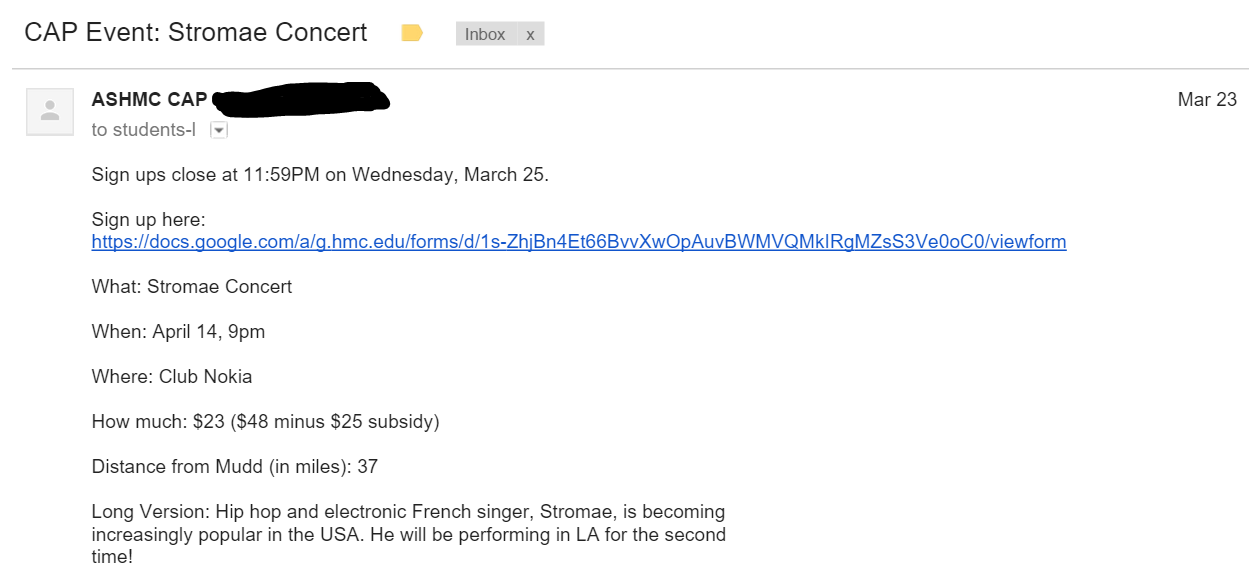Expand recipient details arrow beside students-l
Viewport: 1249px width, 583px height.
click(219, 130)
